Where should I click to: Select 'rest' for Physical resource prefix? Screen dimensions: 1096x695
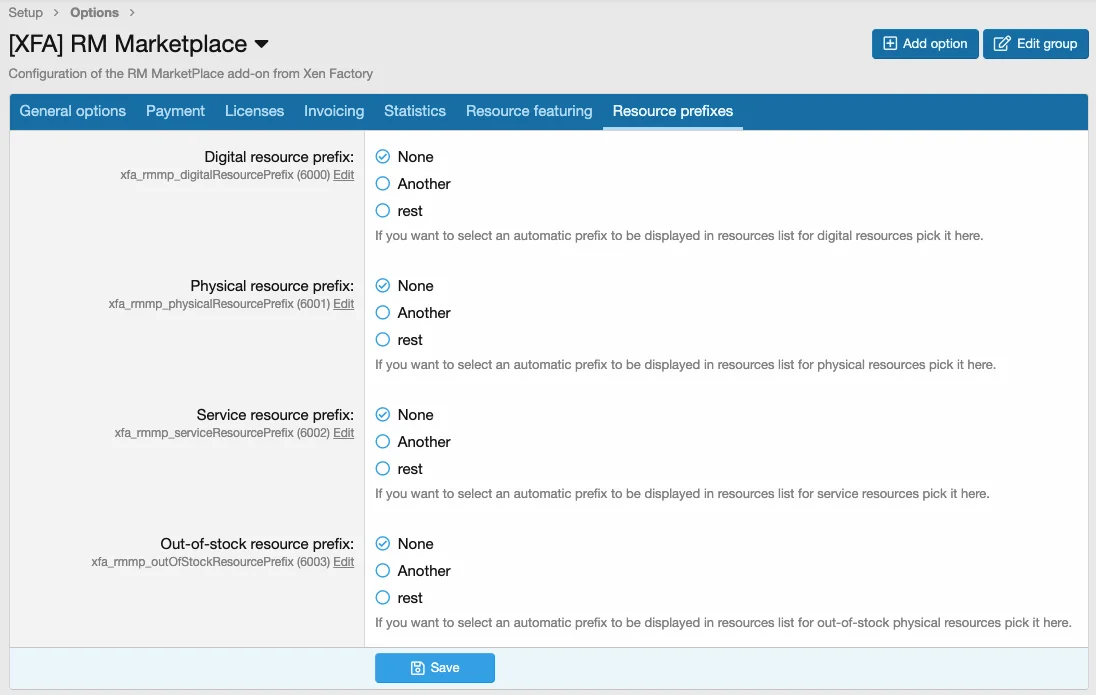pos(383,340)
